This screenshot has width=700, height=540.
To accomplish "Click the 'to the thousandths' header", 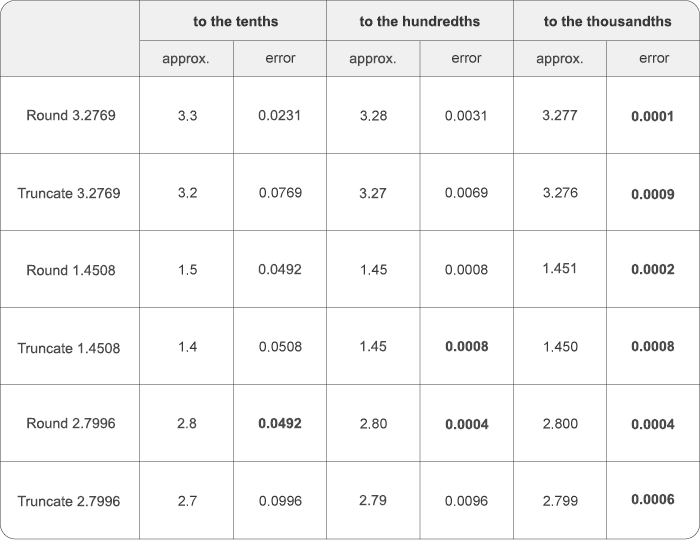I will (606, 21).
